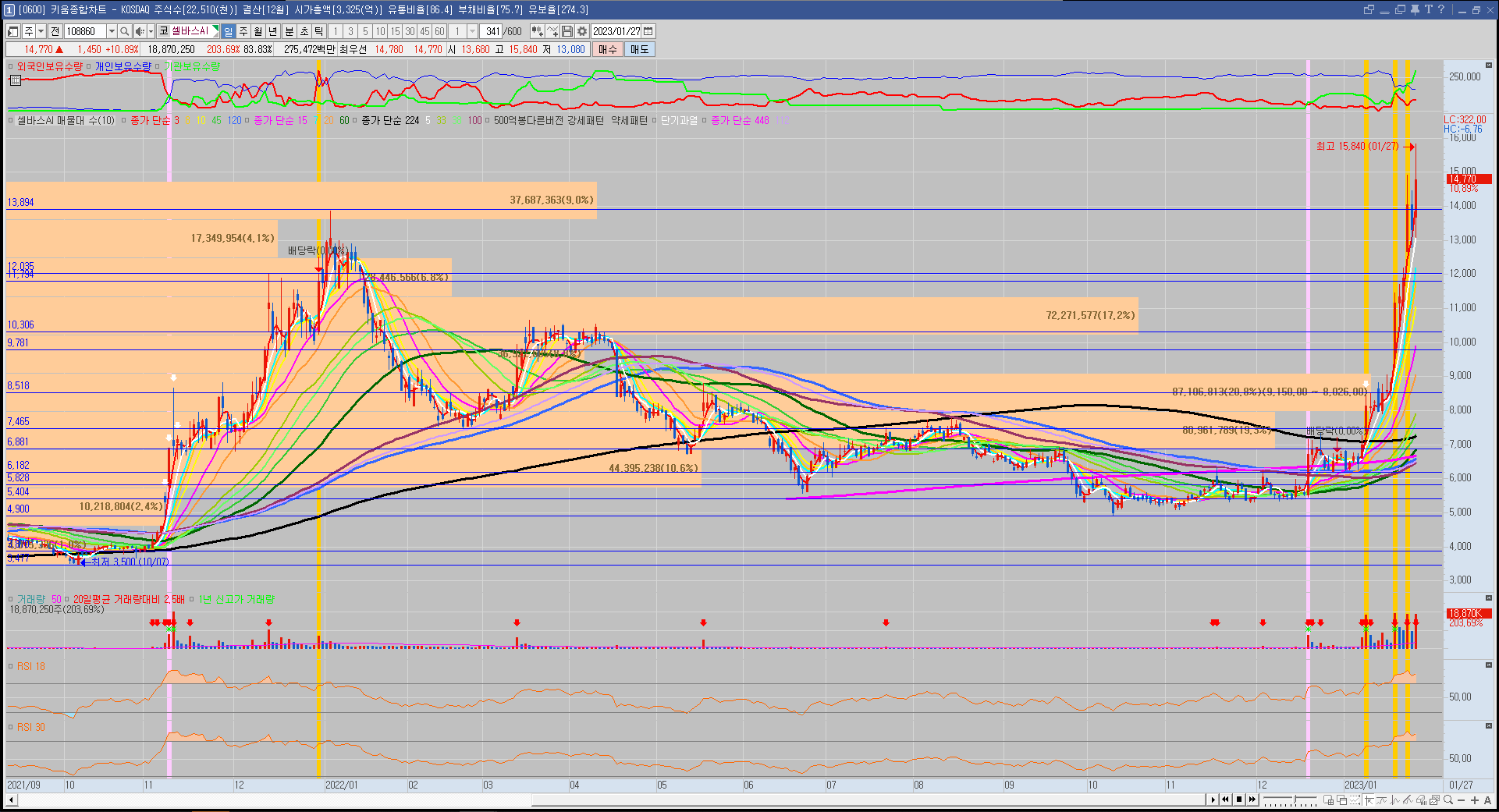The image size is (1499, 812).
Task: Click the save chart floppy icon
Action: pyautogui.click(x=567, y=31)
